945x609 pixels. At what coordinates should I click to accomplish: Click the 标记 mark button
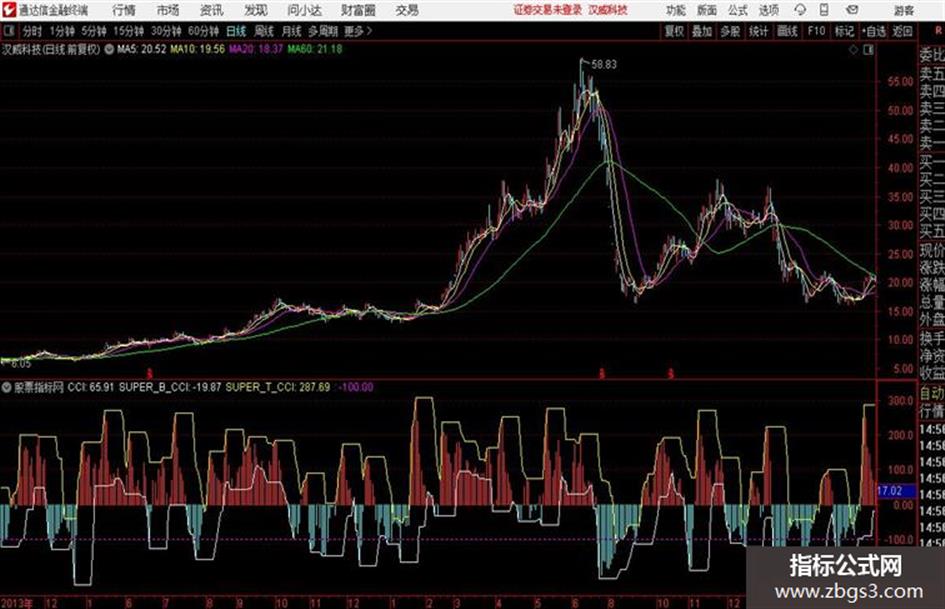coord(844,31)
